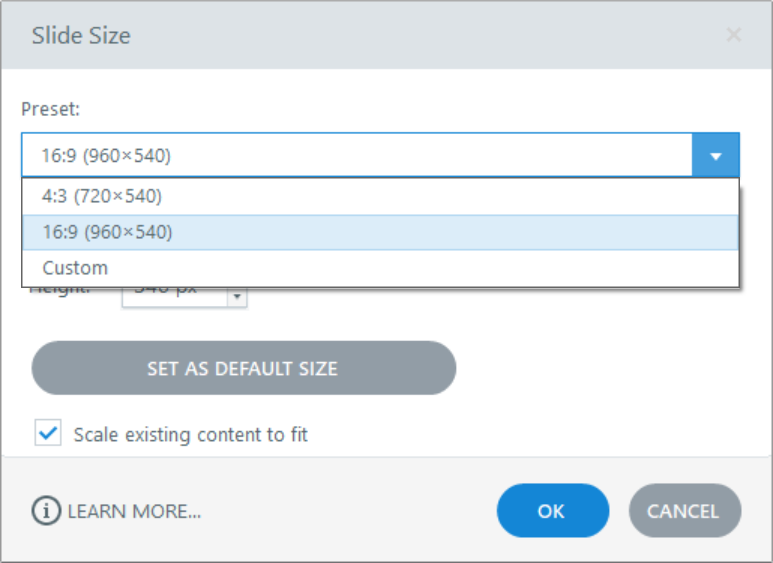Click the Preset combo box text field

coord(355,156)
